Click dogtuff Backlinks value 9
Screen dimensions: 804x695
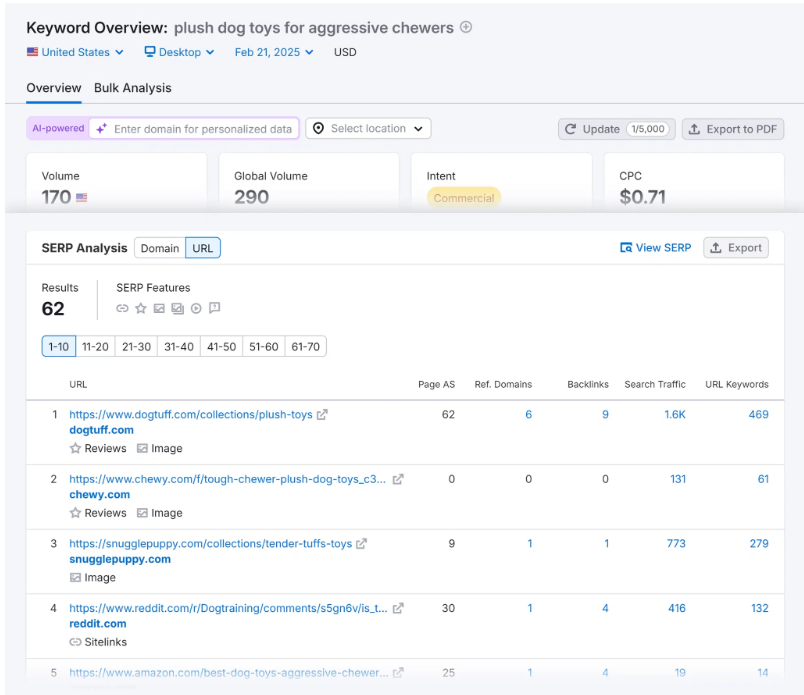tap(606, 414)
